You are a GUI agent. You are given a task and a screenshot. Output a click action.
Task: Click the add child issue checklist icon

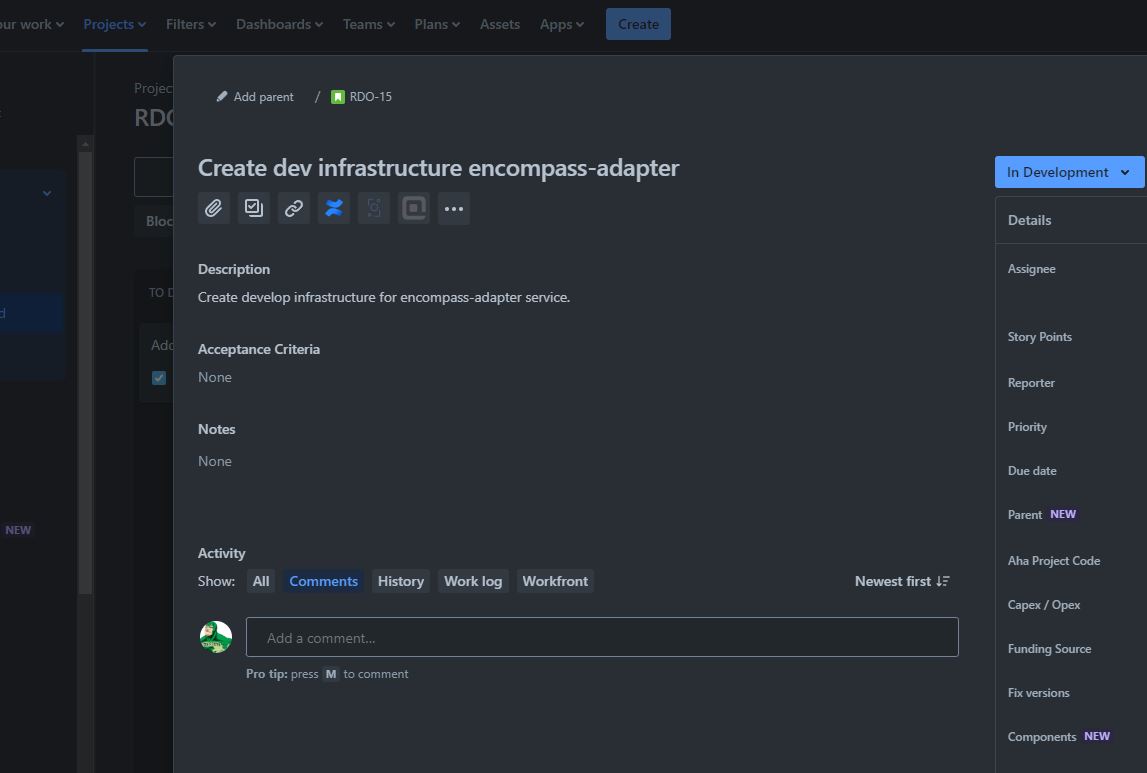[x=254, y=208]
